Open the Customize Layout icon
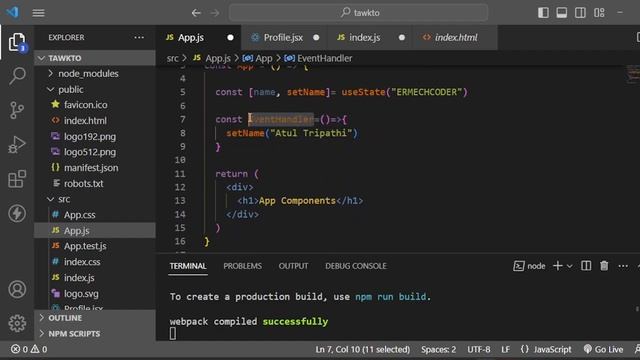The height and width of the screenshot is (360, 640). click(599, 13)
